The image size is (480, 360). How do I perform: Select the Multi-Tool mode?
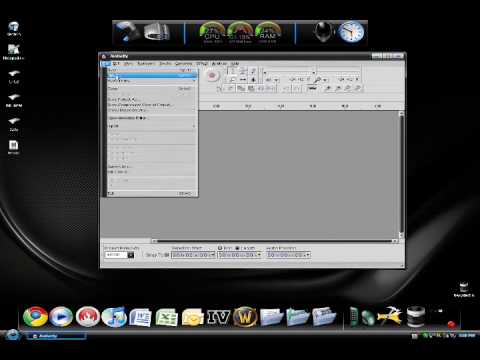pyautogui.click(x=253, y=80)
